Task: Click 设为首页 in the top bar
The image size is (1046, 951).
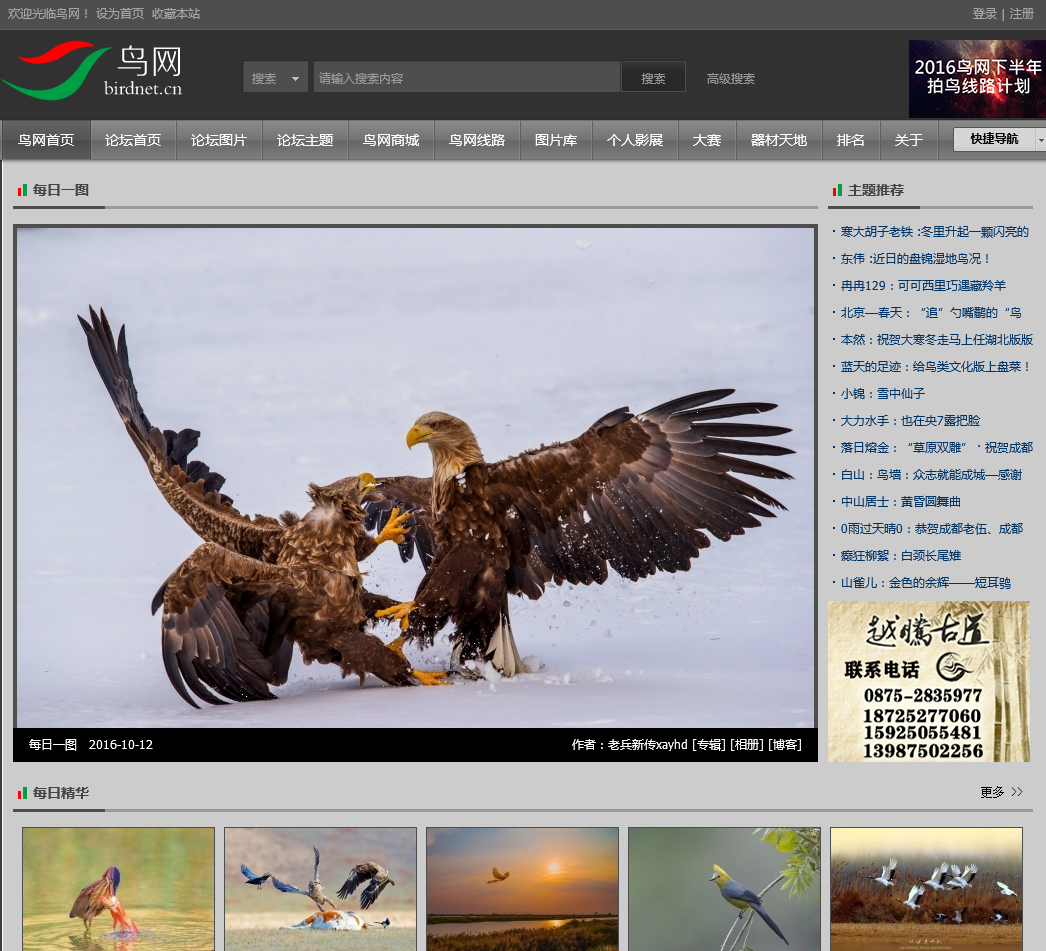Action: tap(120, 14)
